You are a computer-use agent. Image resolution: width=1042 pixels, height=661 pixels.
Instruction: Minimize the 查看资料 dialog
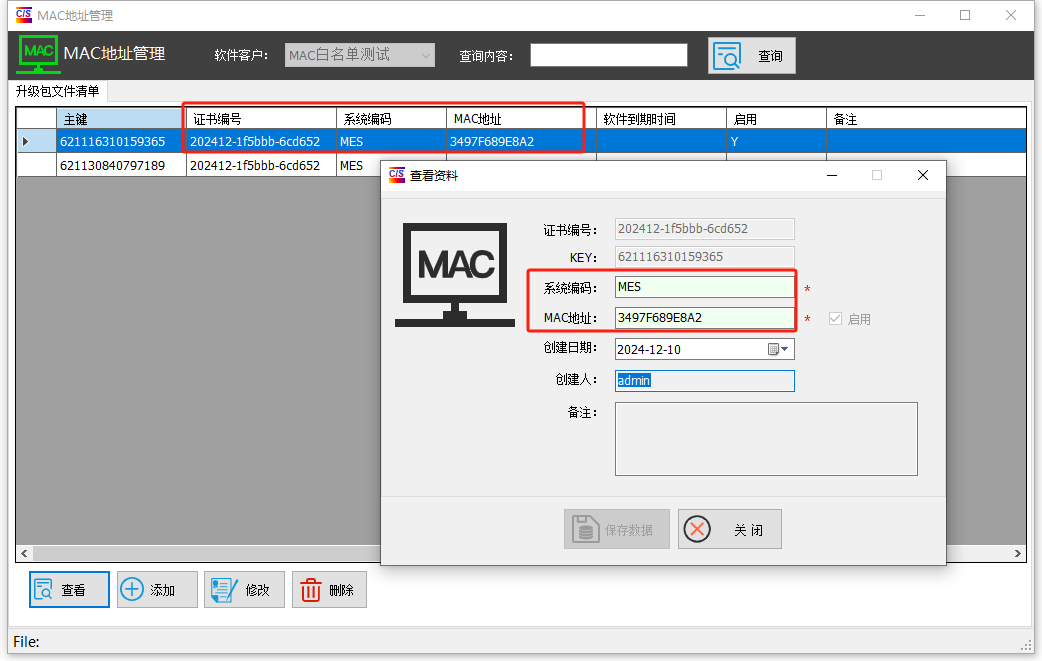coord(831,175)
